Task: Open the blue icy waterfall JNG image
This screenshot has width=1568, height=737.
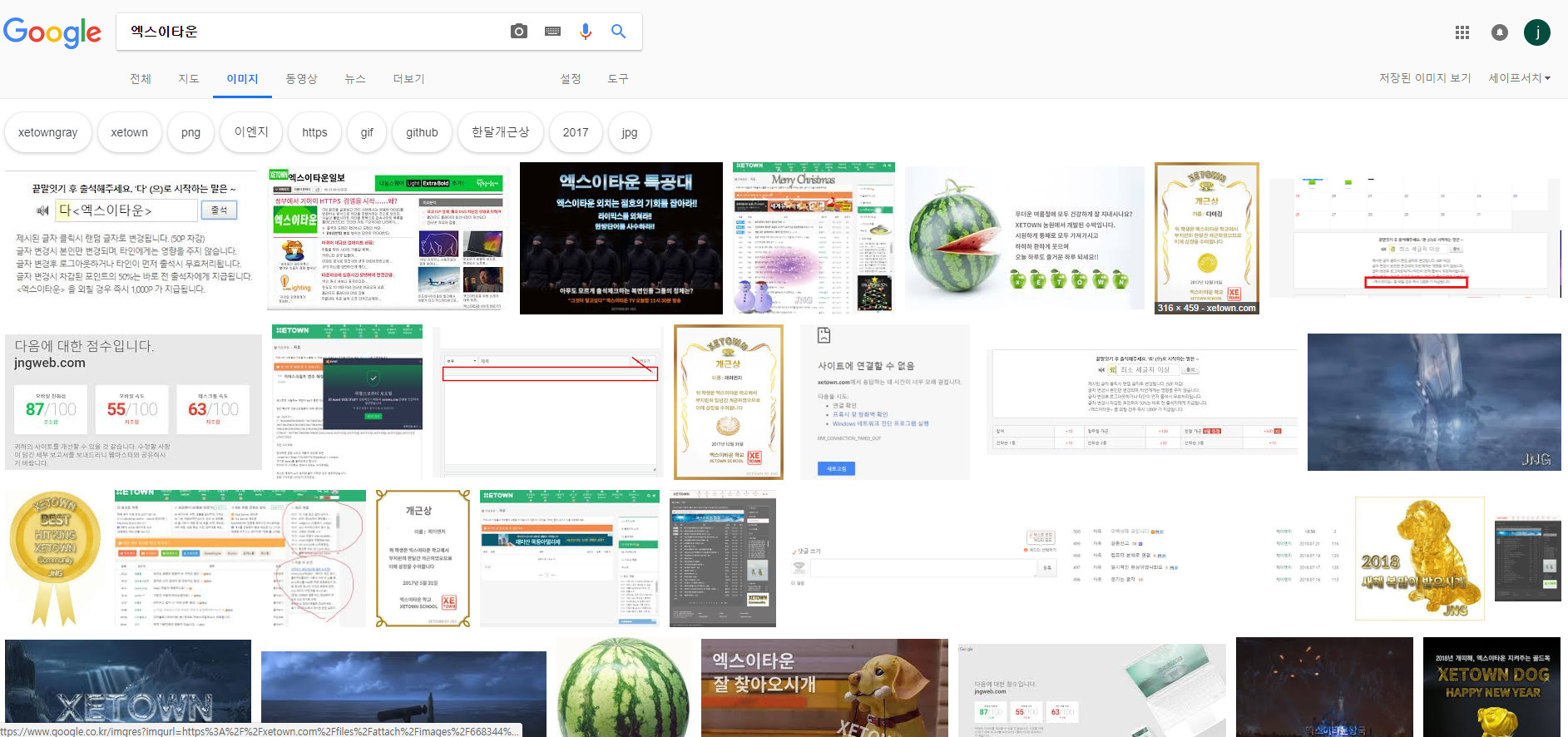Action: (1434, 402)
